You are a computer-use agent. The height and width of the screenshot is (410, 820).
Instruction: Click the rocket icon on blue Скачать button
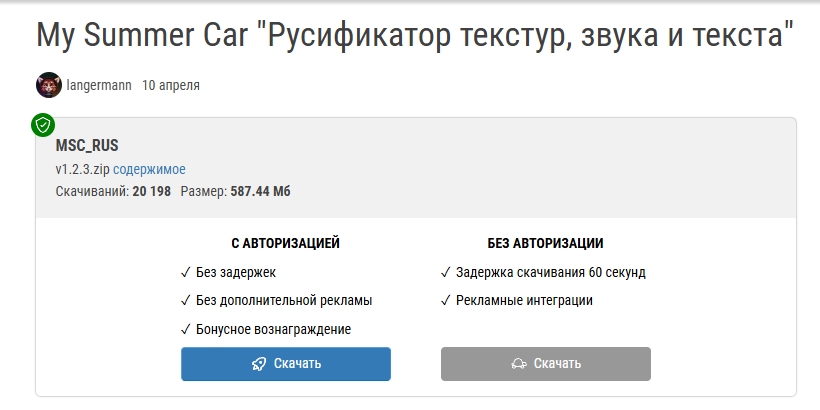(x=259, y=364)
